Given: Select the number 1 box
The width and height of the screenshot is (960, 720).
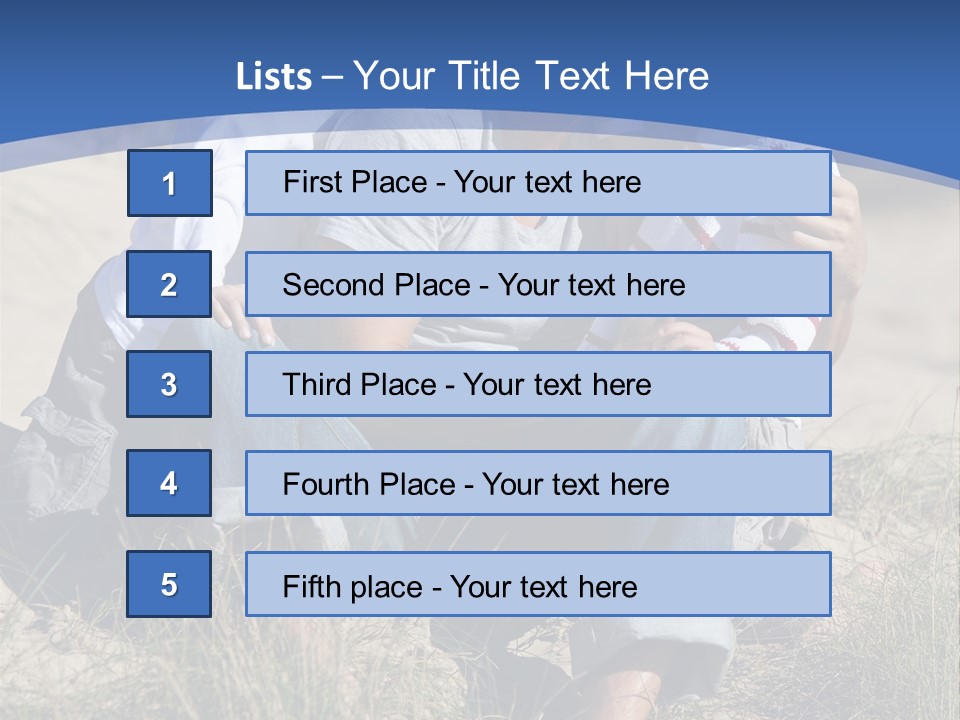Looking at the screenshot, I should tap(170, 183).
